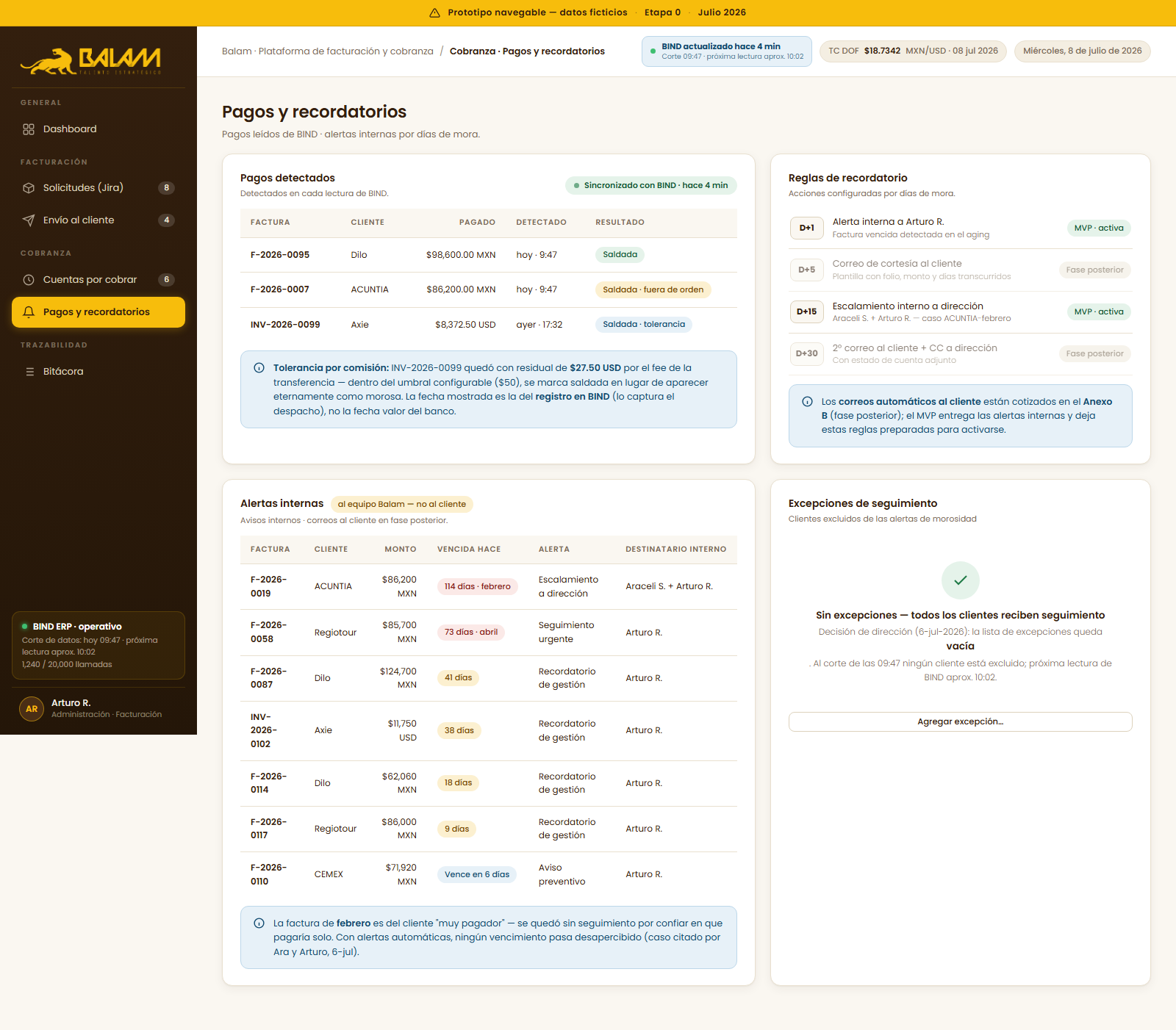The image size is (1176, 1030).
Task: Click Fase posterior tag on D+5 rule
Action: [x=1095, y=270]
